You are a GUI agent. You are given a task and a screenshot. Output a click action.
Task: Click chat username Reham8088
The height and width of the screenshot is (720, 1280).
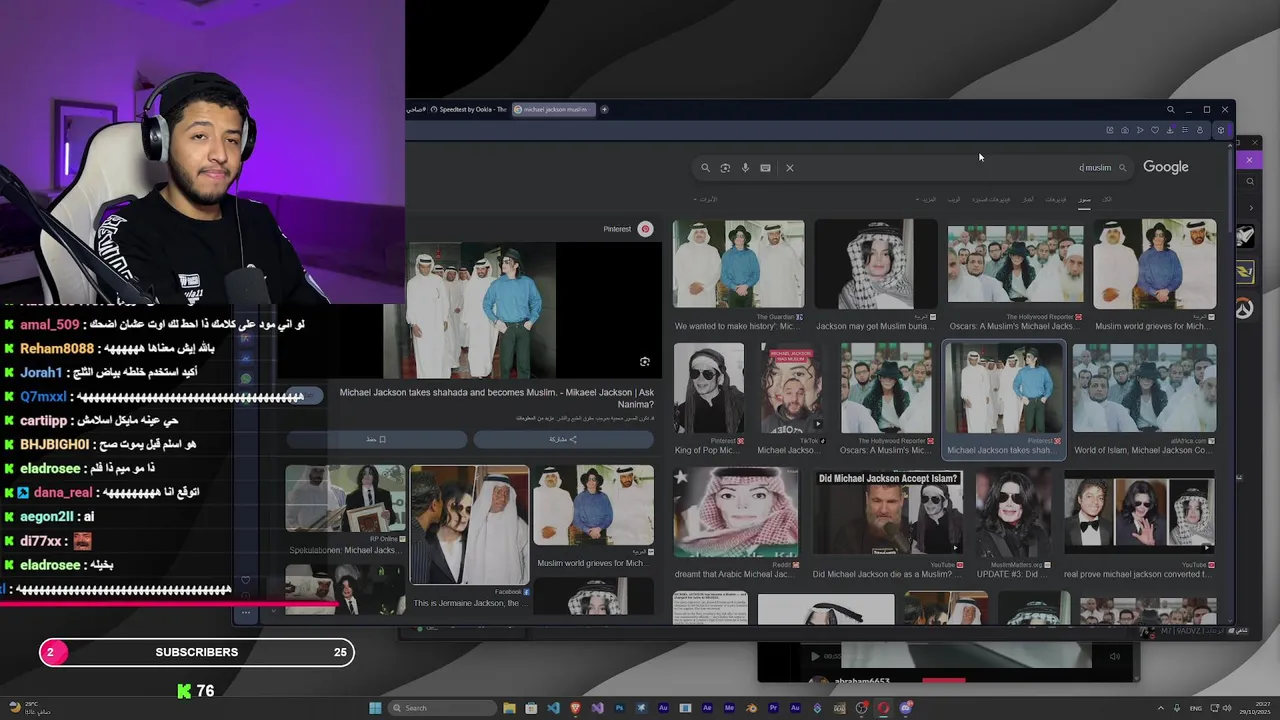pos(57,349)
